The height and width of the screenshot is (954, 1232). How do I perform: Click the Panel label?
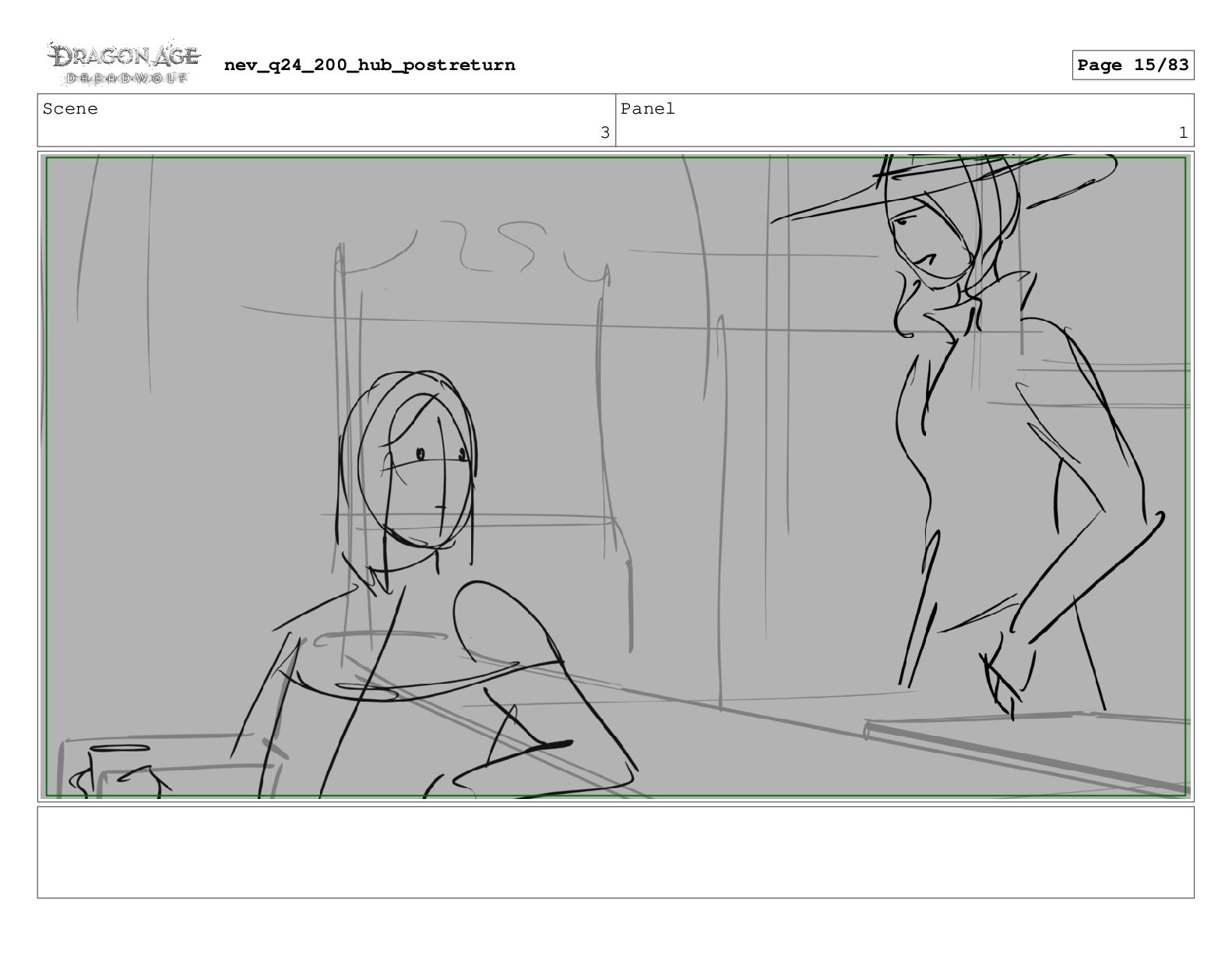tap(647, 109)
